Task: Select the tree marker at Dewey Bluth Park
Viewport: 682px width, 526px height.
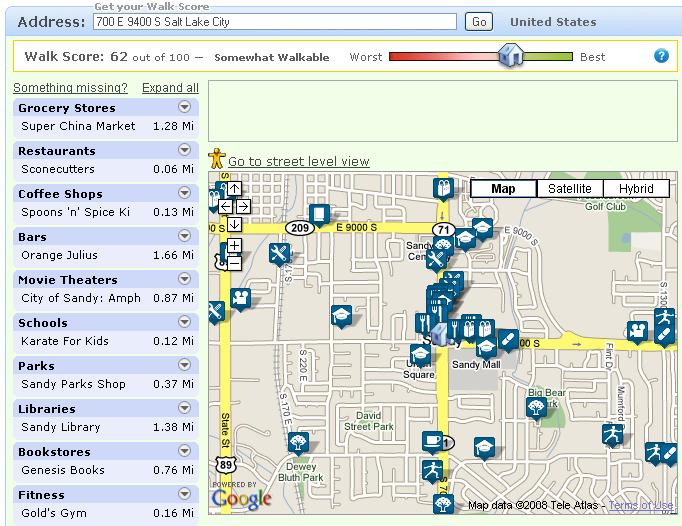Action: (298, 443)
